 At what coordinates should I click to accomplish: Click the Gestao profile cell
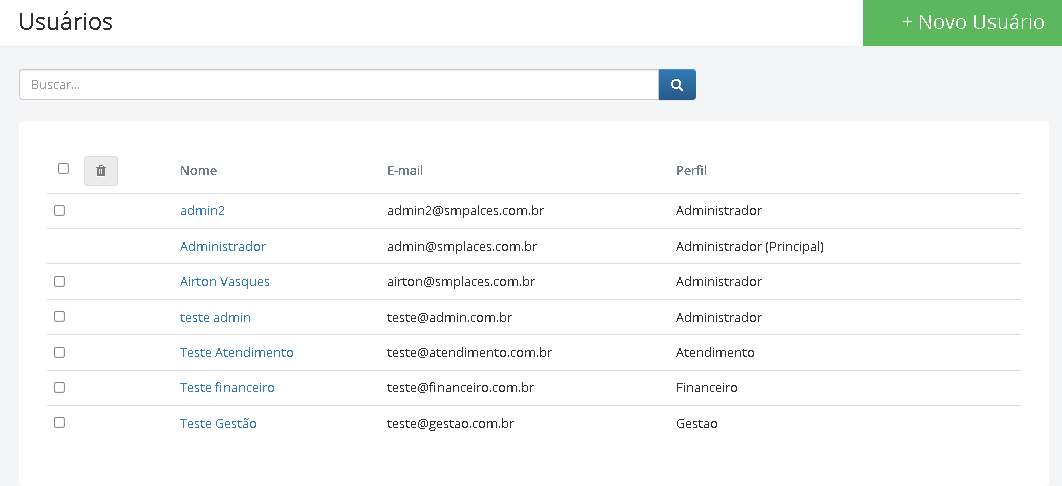point(696,424)
